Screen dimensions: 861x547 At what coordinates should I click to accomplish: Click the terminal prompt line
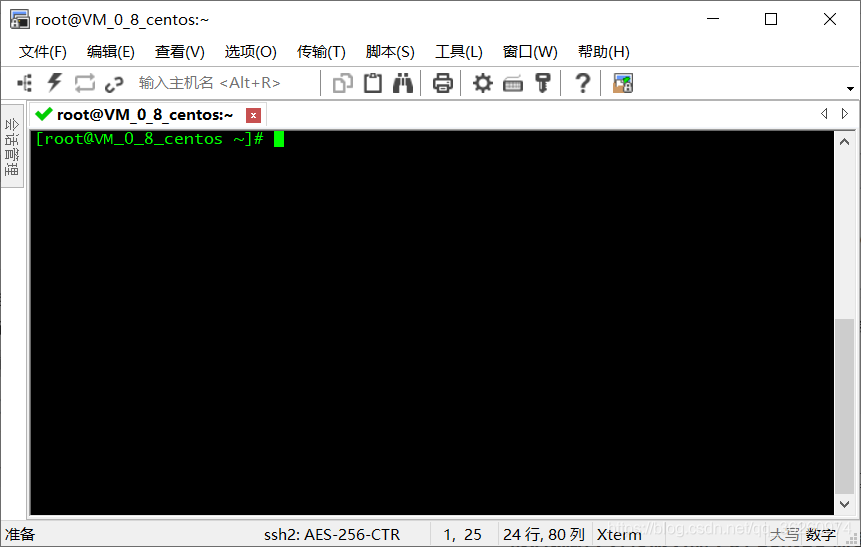[x=159, y=139]
